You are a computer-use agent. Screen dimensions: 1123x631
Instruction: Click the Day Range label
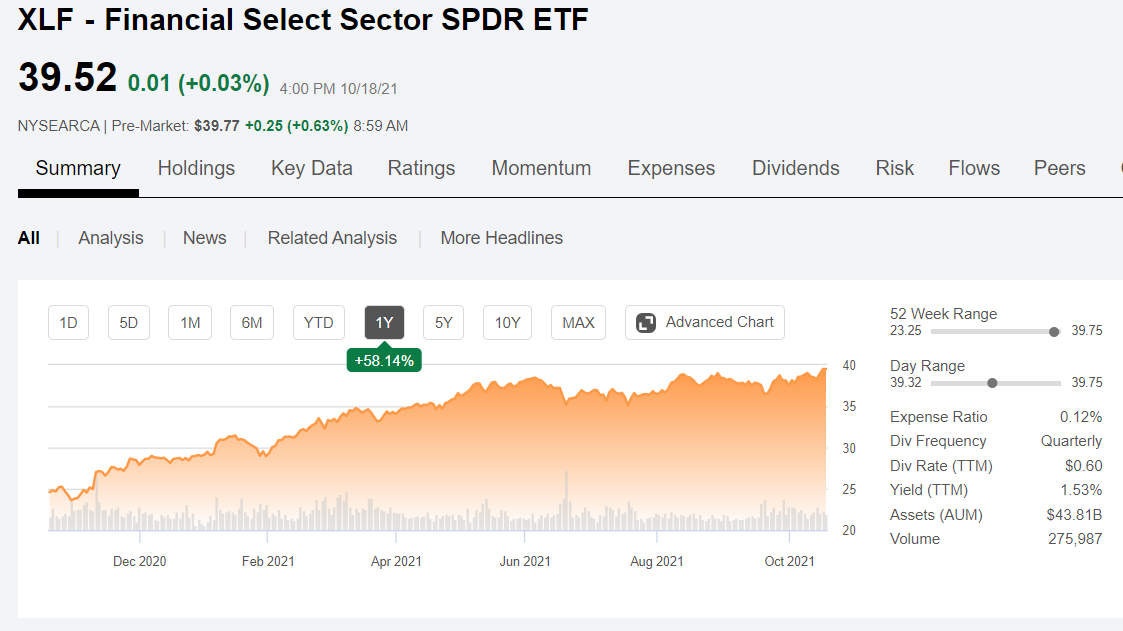click(927, 366)
